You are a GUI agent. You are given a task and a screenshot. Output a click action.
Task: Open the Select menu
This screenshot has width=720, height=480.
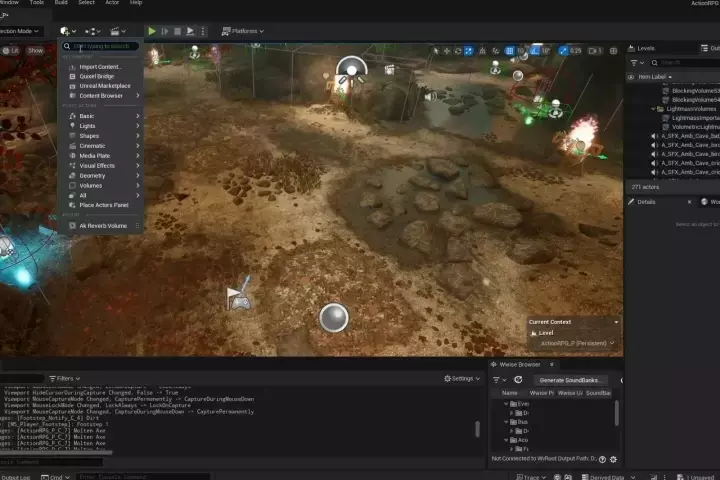(x=86, y=2)
